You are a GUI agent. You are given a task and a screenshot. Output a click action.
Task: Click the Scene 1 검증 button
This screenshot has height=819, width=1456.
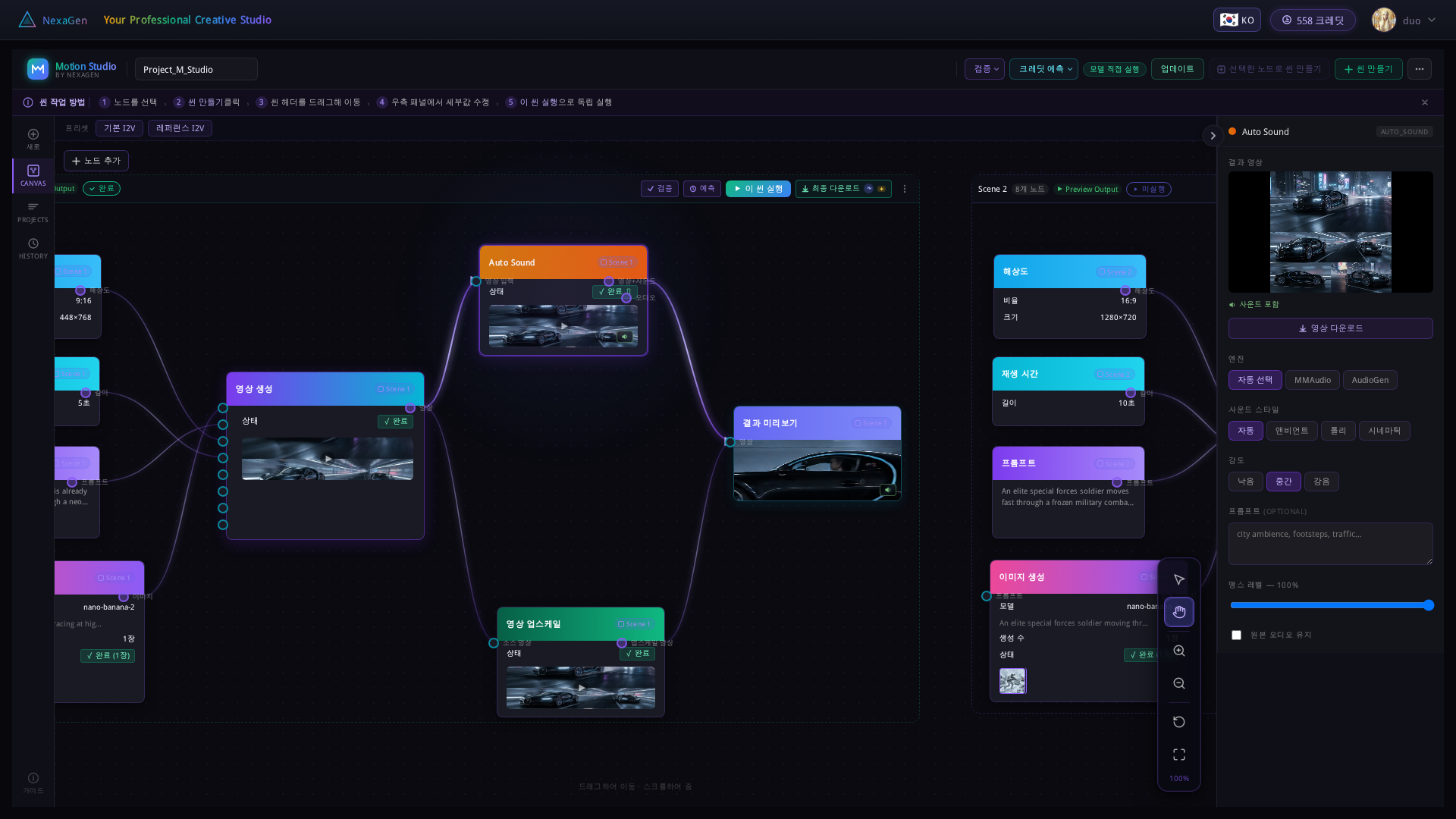tap(660, 189)
